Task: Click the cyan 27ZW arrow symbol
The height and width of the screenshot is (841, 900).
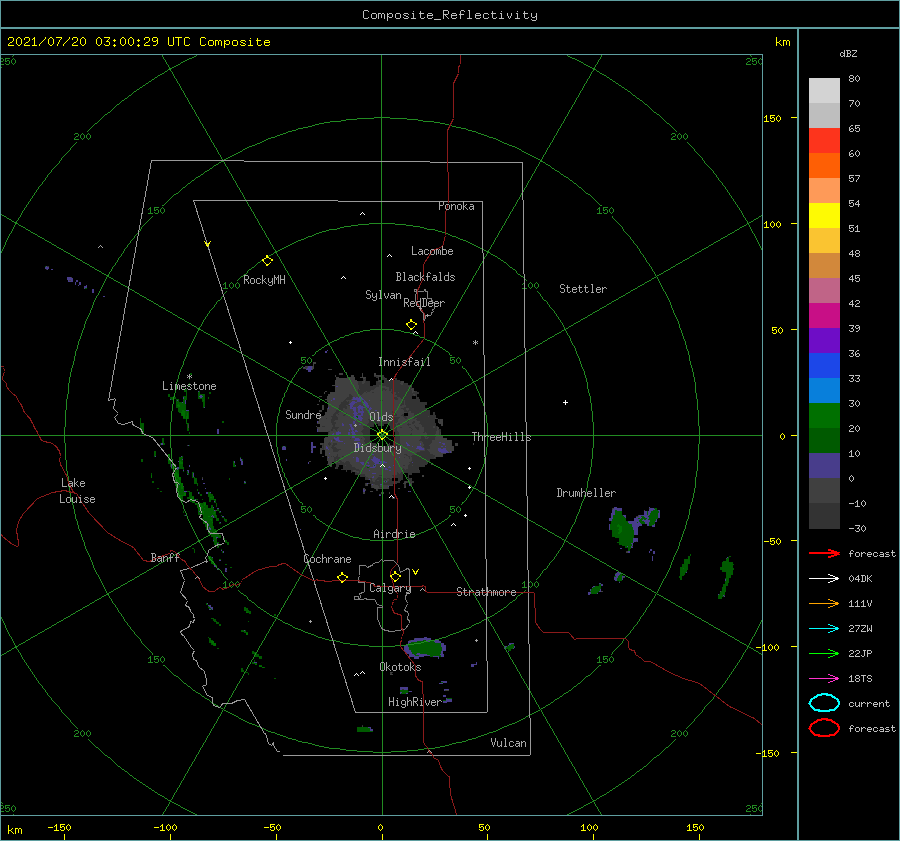Action: 824,629
